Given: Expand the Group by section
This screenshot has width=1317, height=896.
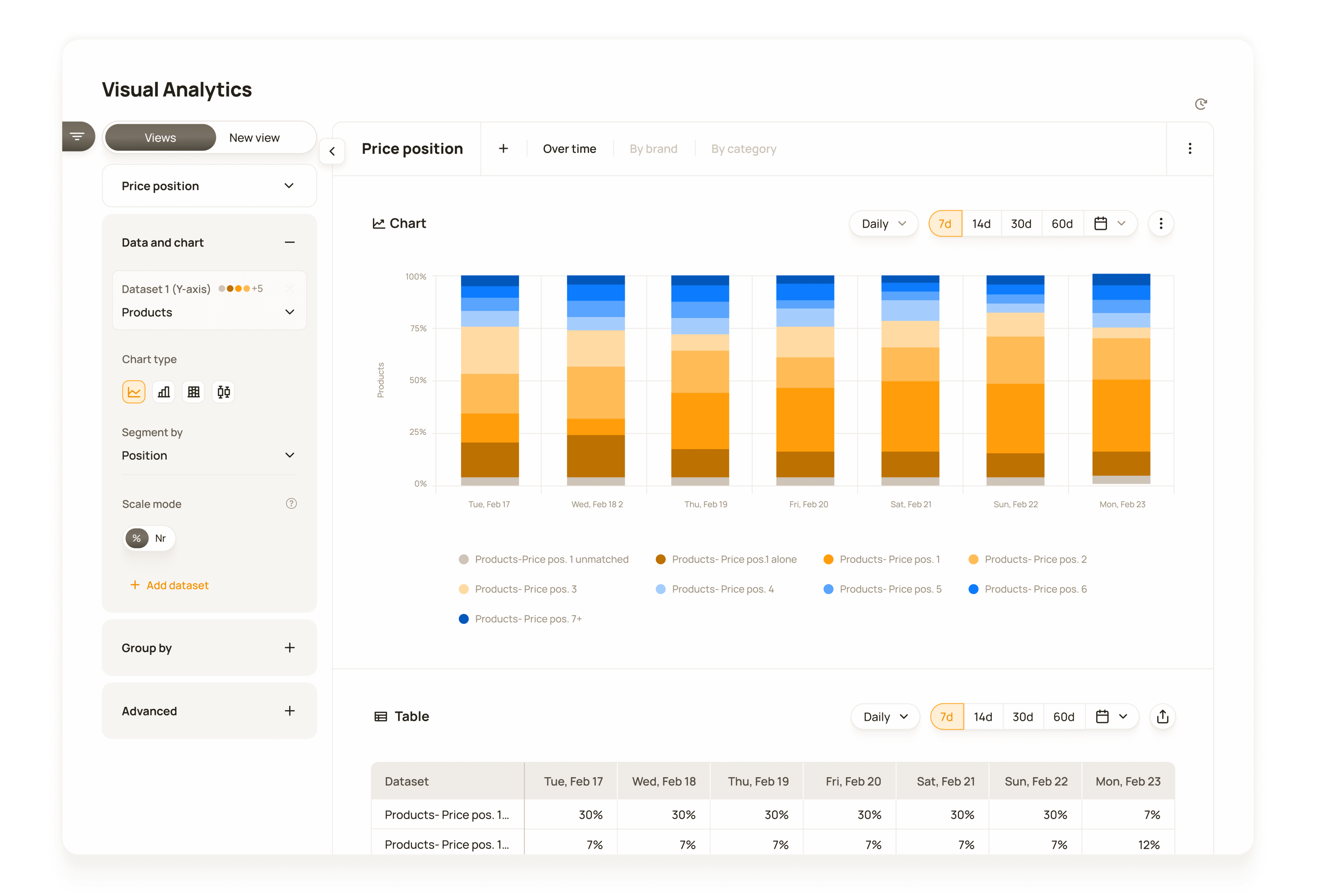Looking at the screenshot, I should pyautogui.click(x=290, y=648).
